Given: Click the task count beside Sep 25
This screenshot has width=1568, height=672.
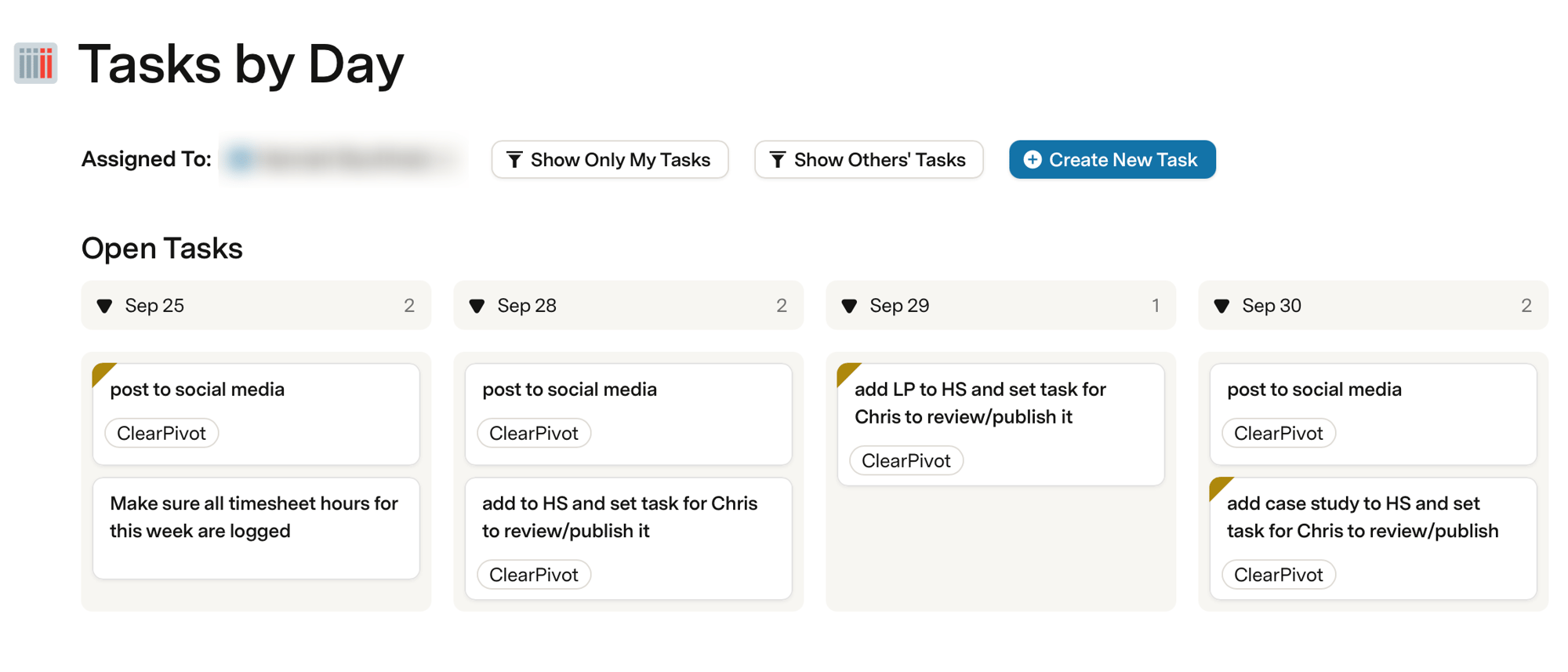Looking at the screenshot, I should click(409, 306).
